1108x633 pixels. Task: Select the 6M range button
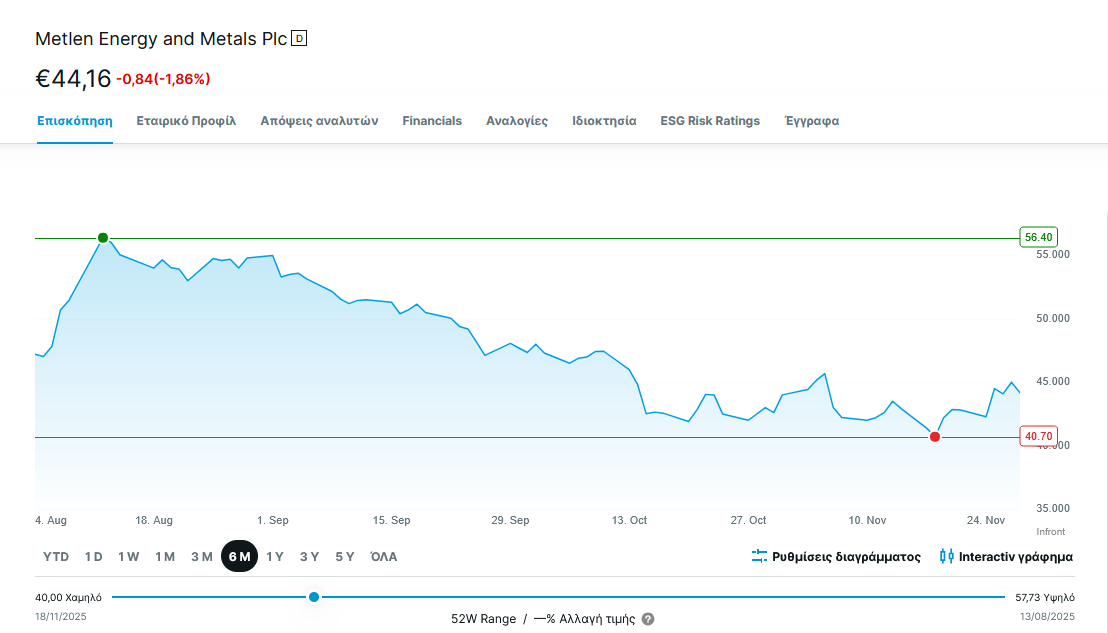(x=239, y=556)
